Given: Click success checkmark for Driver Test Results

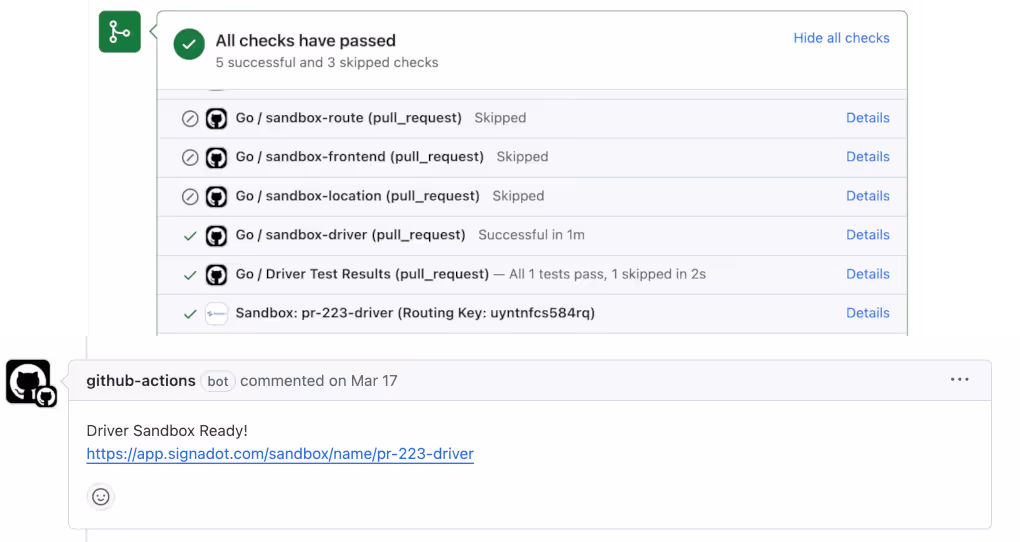Looking at the screenshot, I should (x=190, y=275).
